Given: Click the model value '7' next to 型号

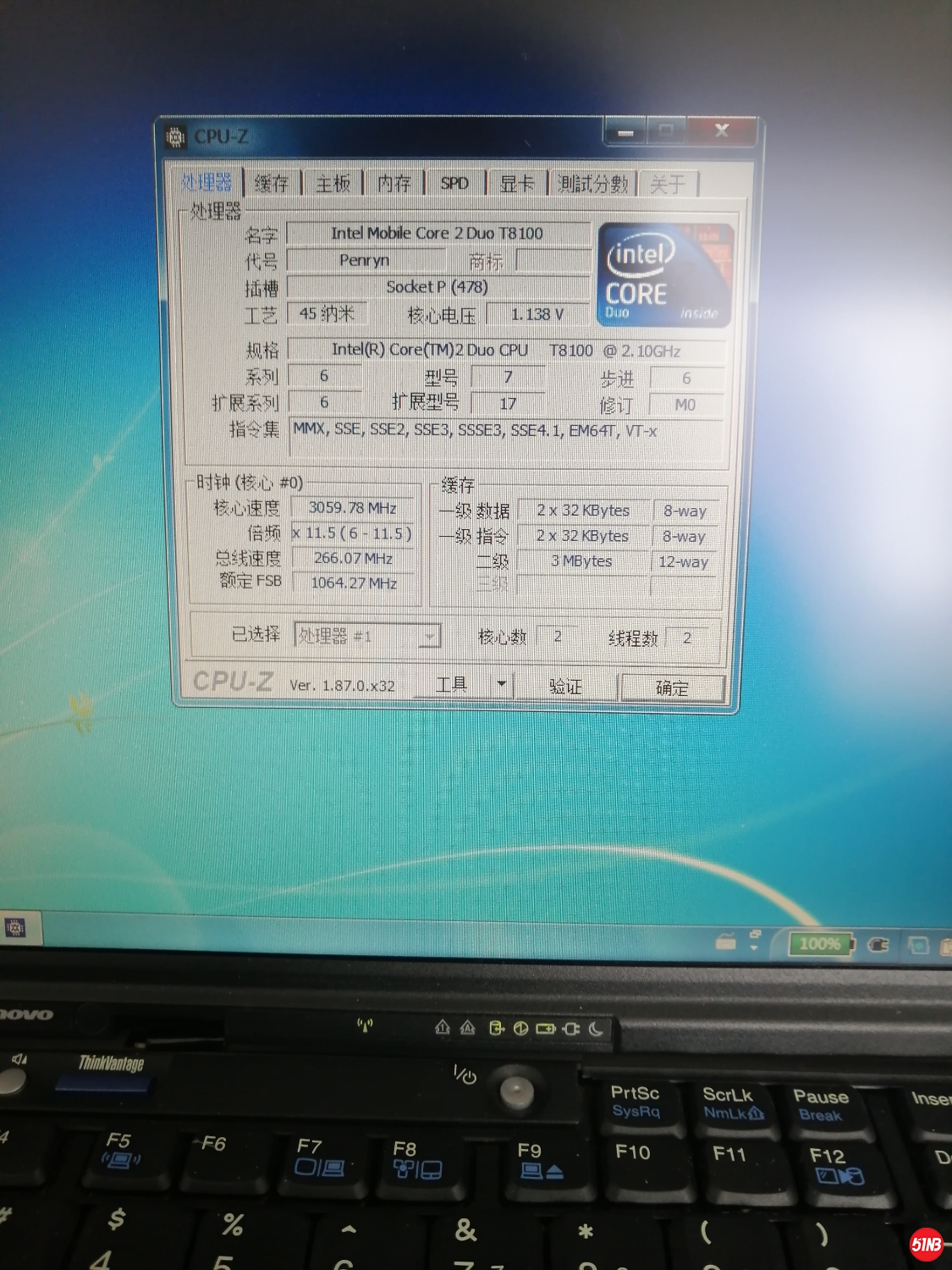Looking at the screenshot, I should [x=508, y=377].
